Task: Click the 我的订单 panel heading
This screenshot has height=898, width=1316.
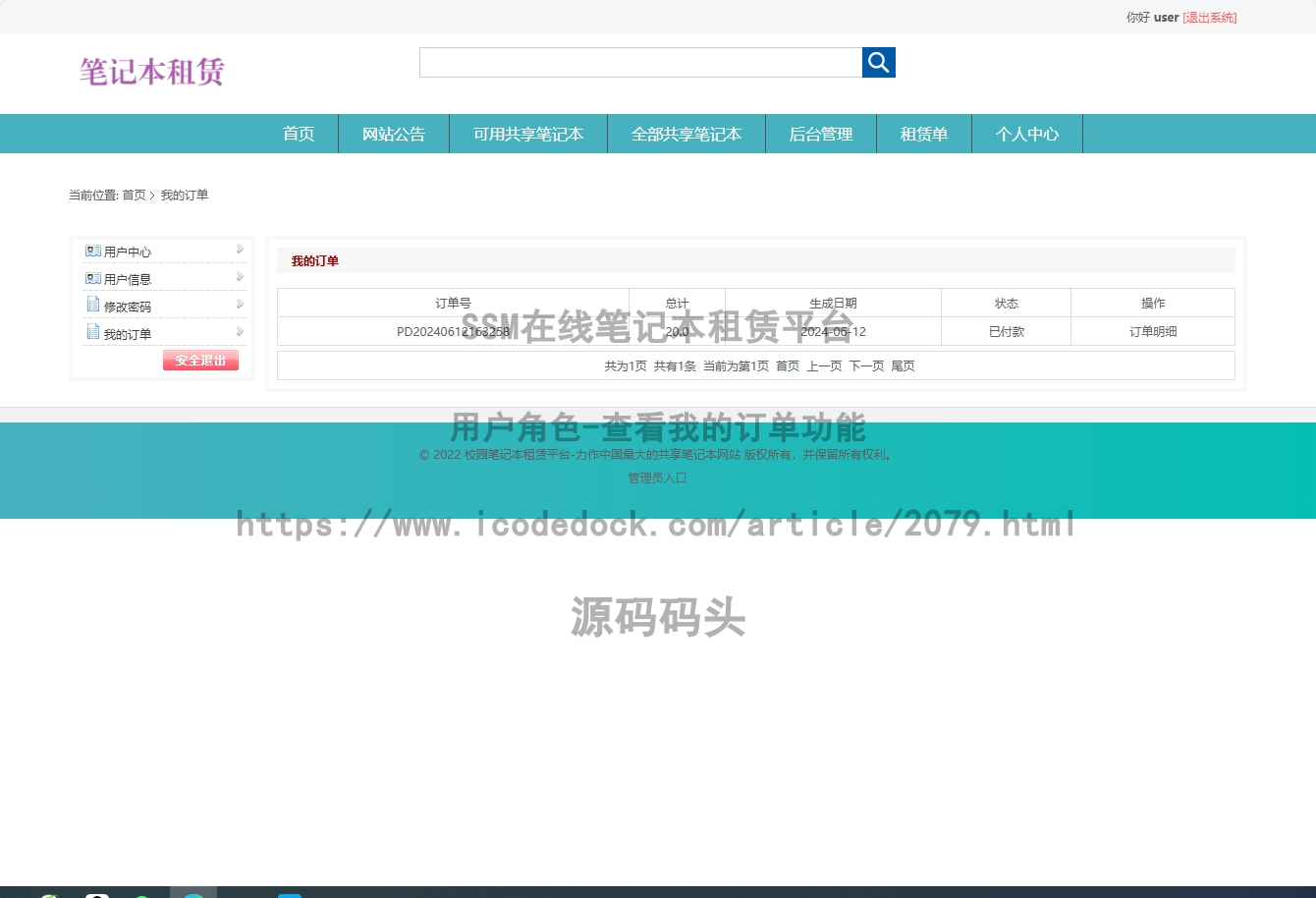Action: coord(315,261)
